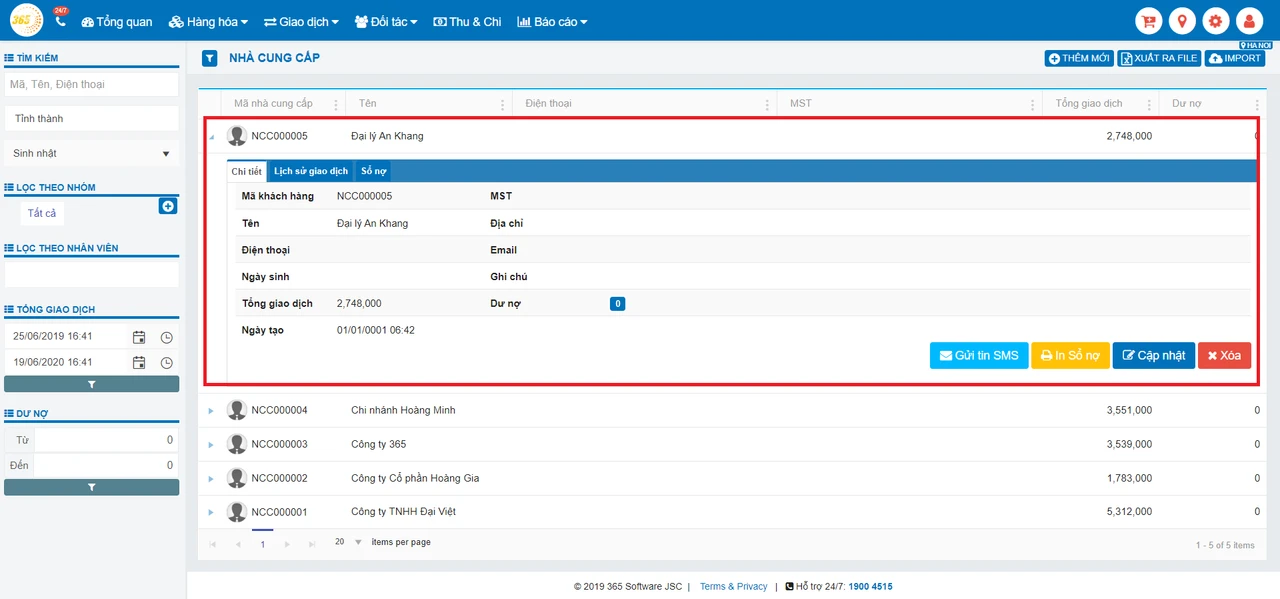This screenshot has width=1280, height=599.
Task: Open the shopping cart icon in header
Action: (x=1149, y=21)
